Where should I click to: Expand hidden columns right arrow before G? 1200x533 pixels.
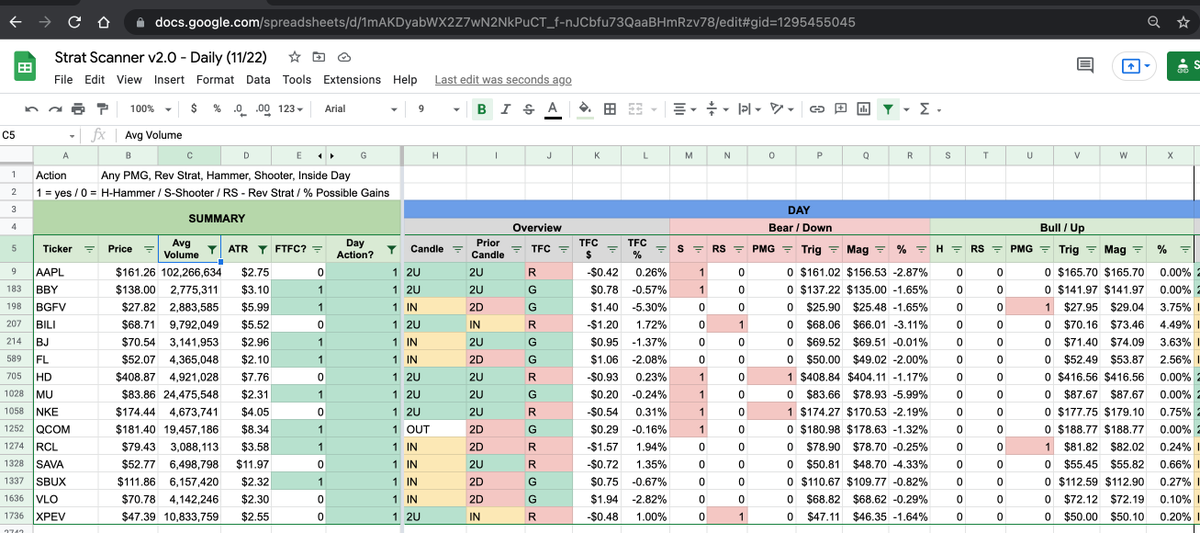pyautogui.click(x=331, y=155)
